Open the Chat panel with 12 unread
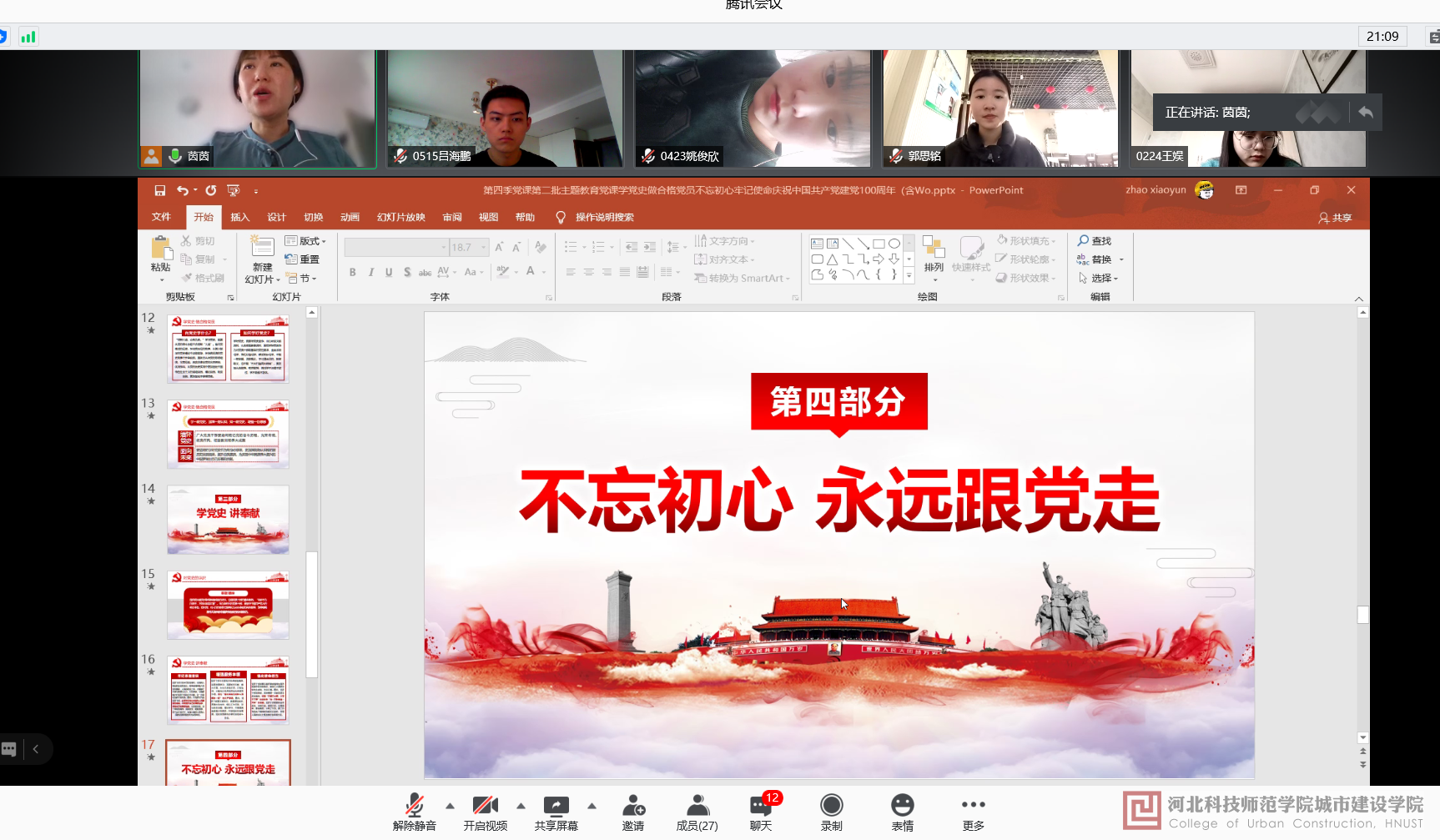 (x=760, y=806)
